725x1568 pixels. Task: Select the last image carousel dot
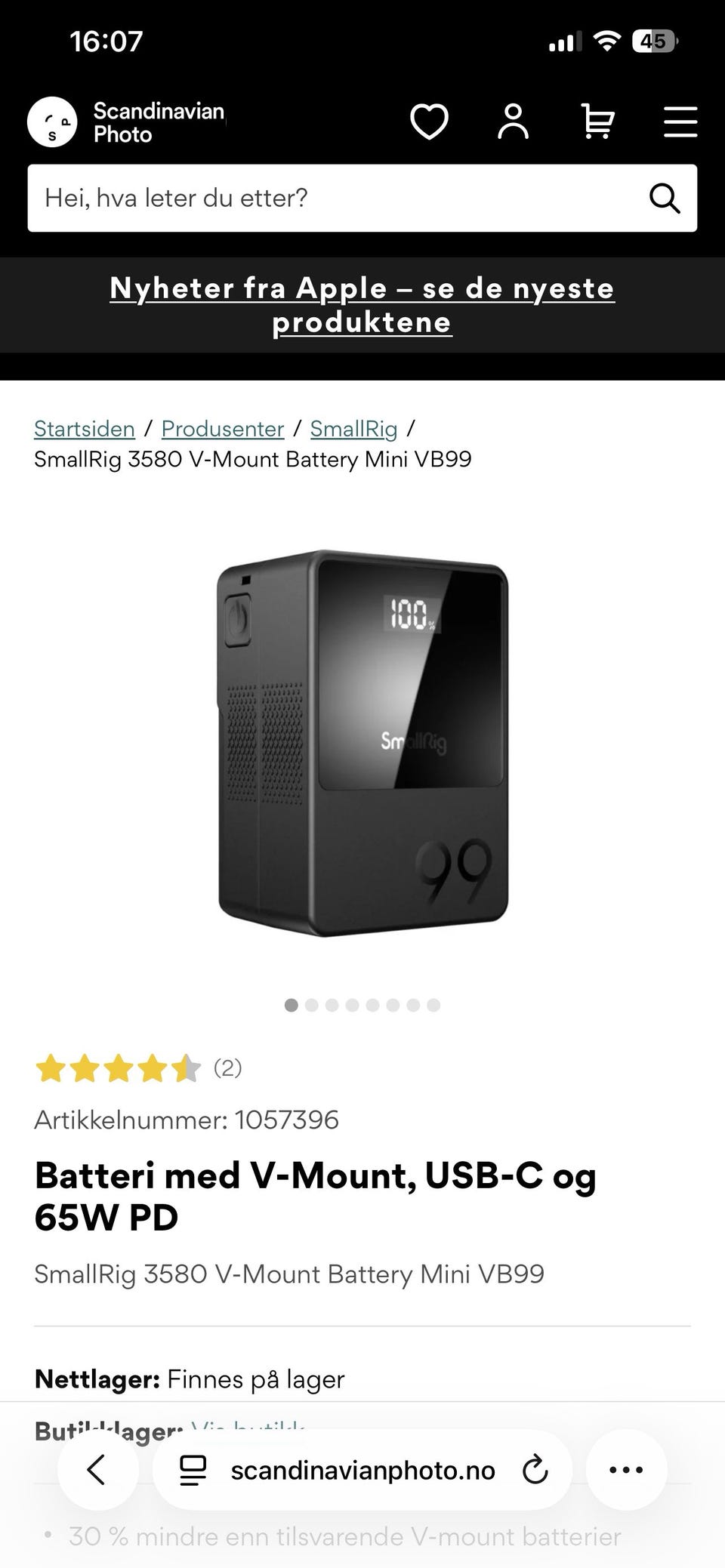pyautogui.click(x=433, y=1005)
